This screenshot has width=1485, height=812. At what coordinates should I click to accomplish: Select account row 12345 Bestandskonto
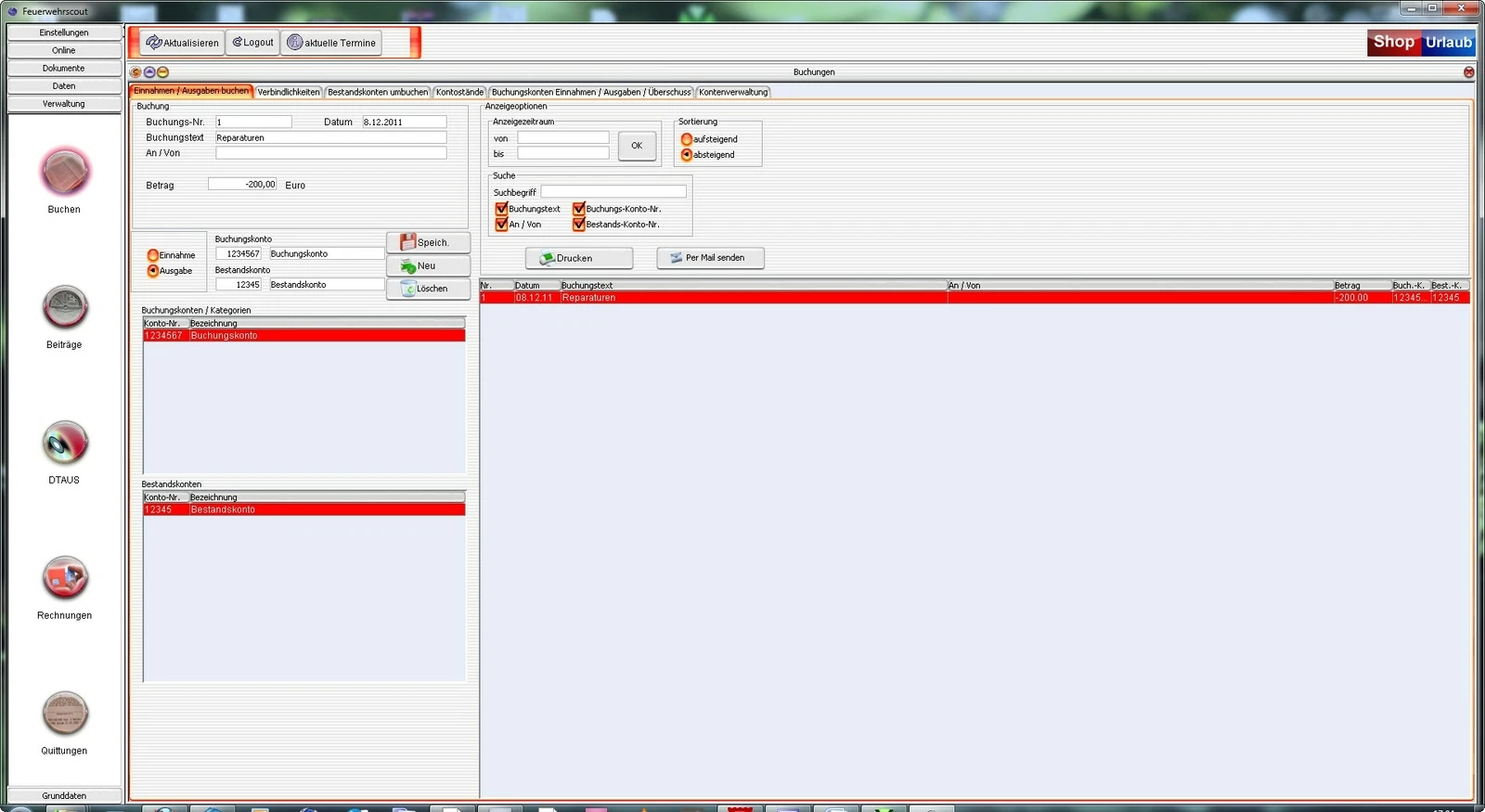[304, 509]
